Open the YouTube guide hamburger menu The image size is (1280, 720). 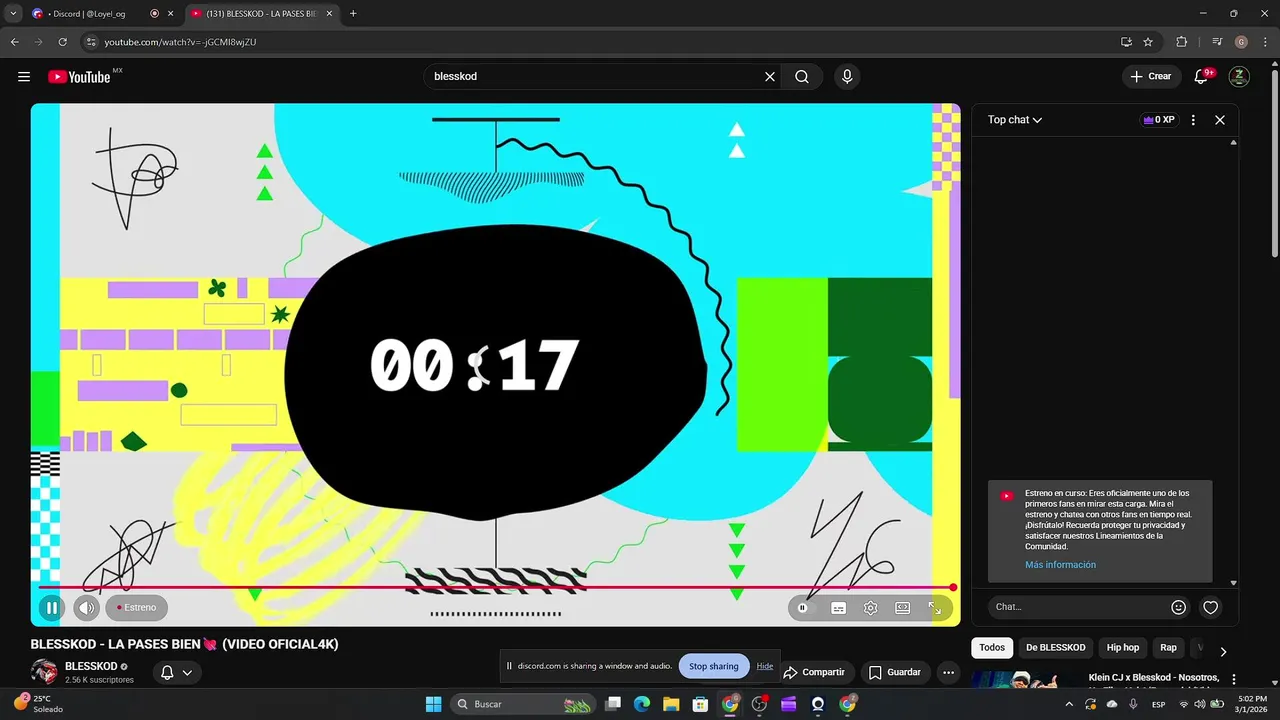[x=24, y=77]
